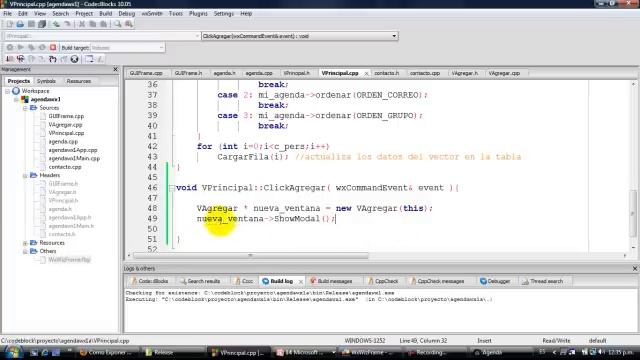Click the Redo toolbar icon
Viewport: 640px width, 360px height.
[x=67, y=24]
